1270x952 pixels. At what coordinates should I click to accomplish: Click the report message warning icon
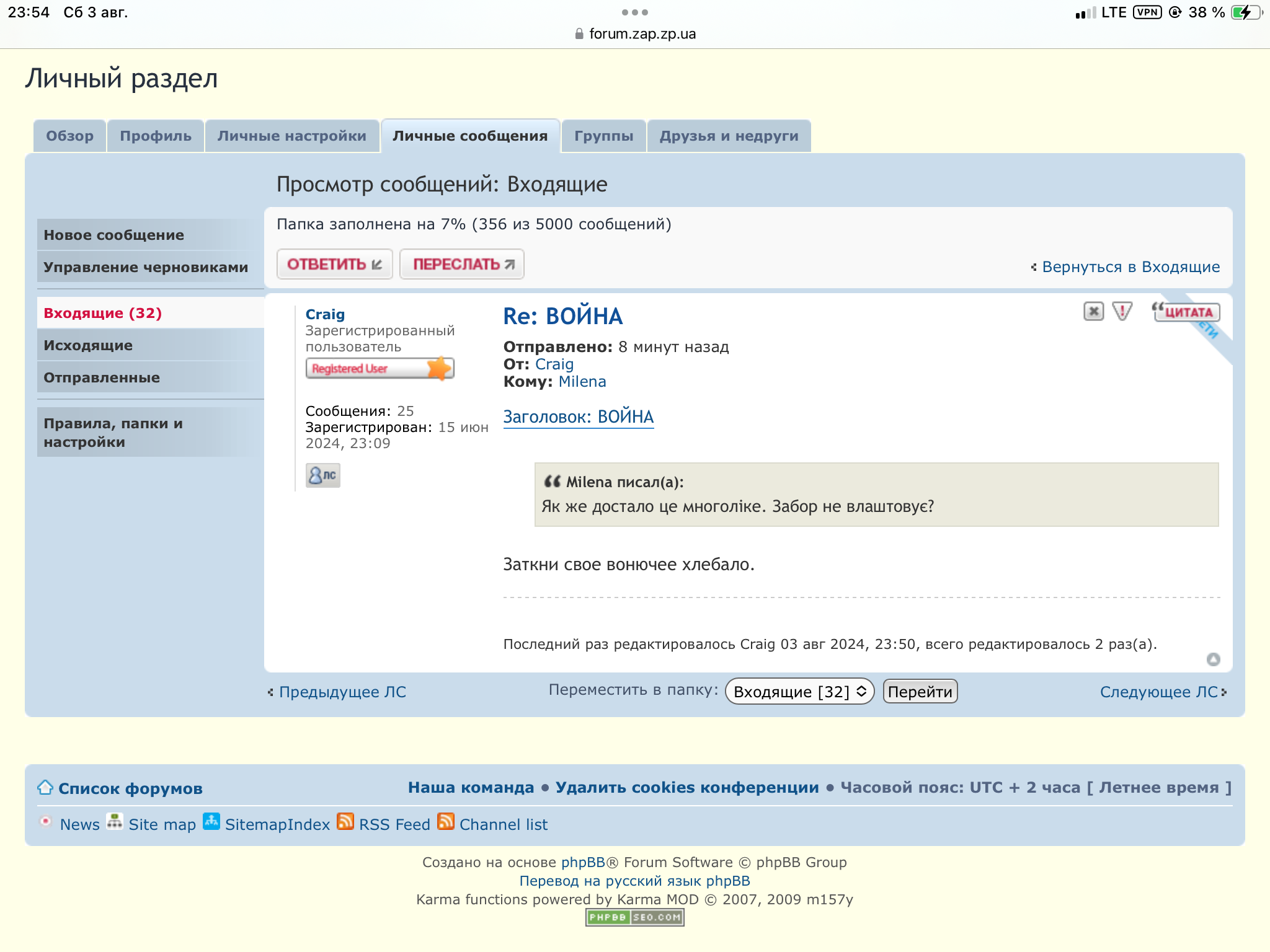pyautogui.click(x=1122, y=311)
